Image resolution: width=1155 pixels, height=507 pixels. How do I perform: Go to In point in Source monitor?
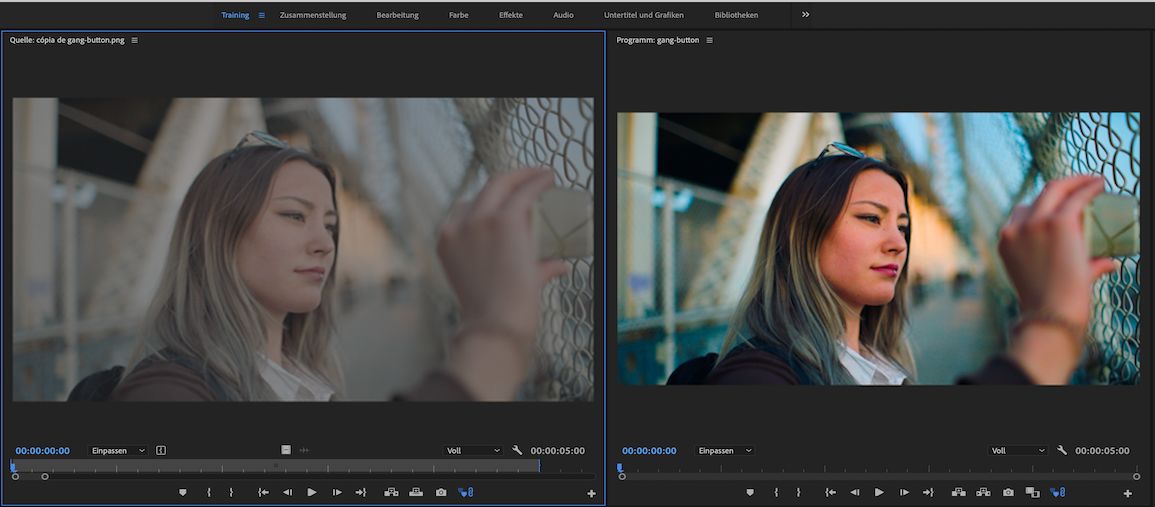tap(263, 492)
